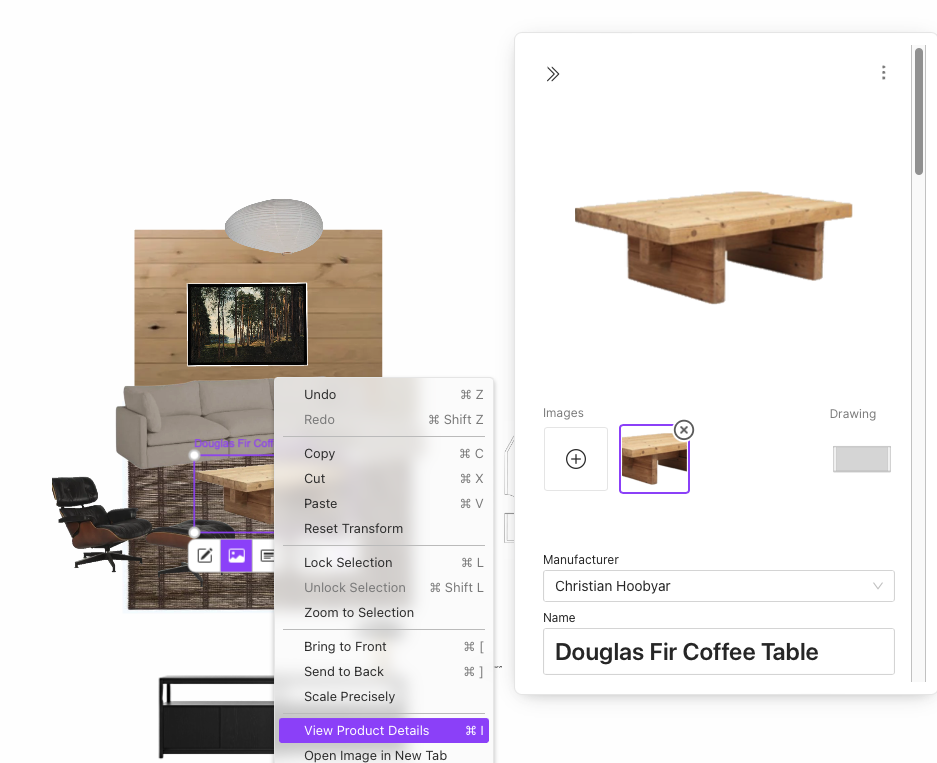This screenshot has width=937, height=763.
Task: Click the purple image icon in floating toolbar
Action: pyautogui.click(x=236, y=556)
